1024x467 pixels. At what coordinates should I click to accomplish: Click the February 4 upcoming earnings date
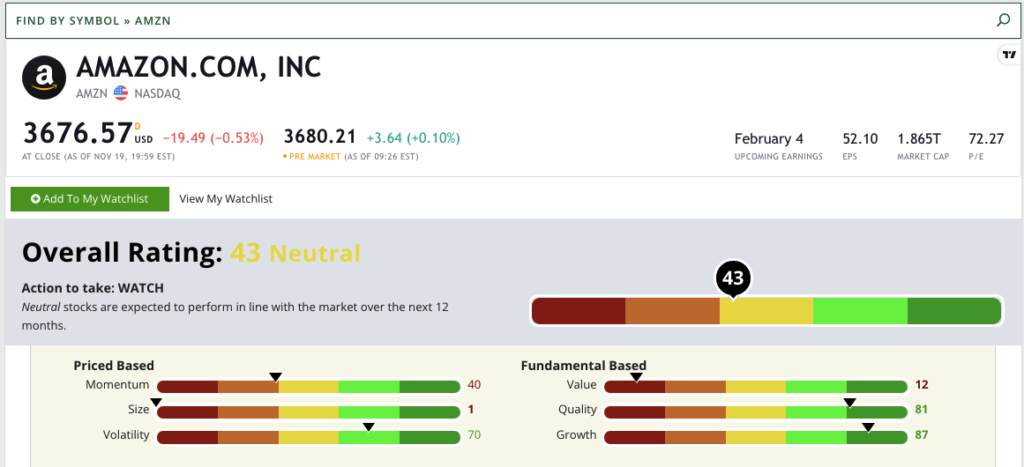pos(769,139)
